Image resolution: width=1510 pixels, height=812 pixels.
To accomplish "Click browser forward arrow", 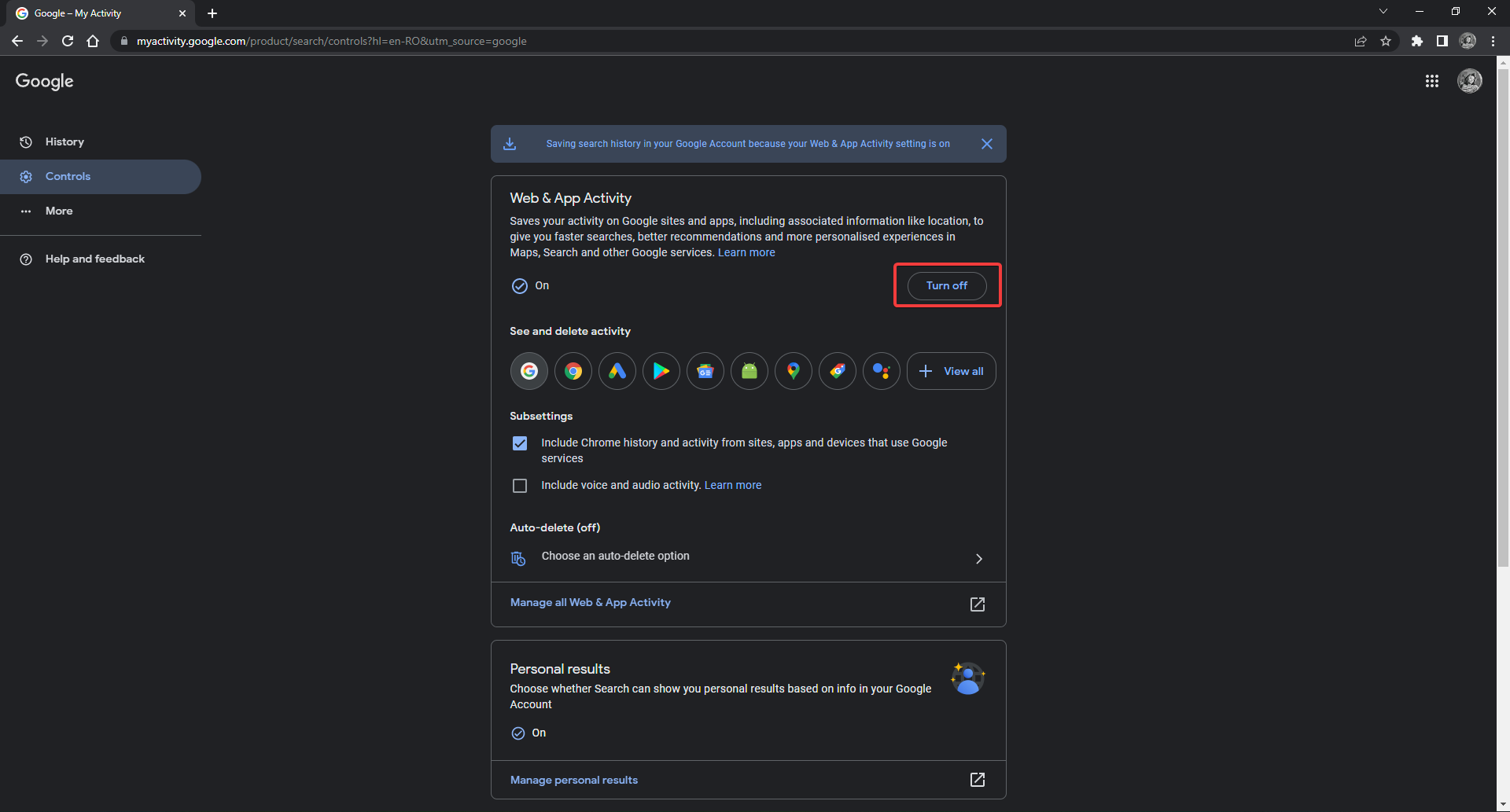I will 42,41.
